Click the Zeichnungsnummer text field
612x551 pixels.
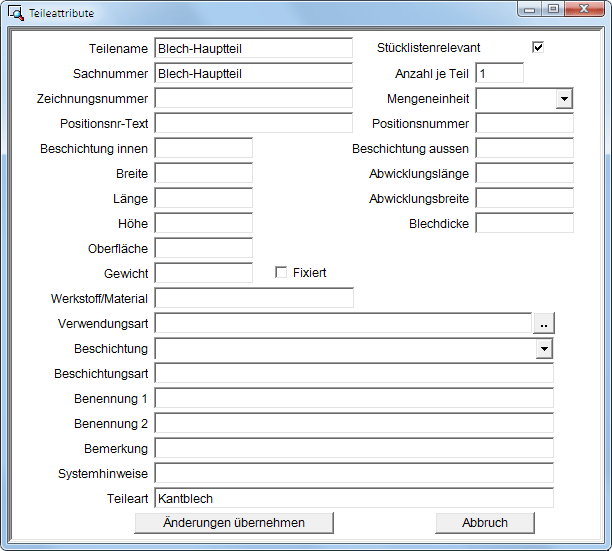pos(254,98)
